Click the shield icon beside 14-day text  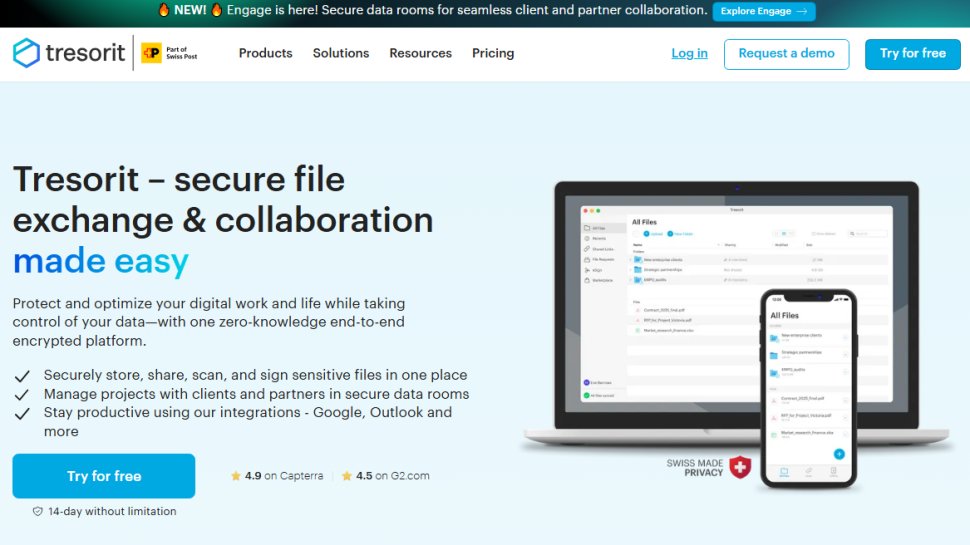[38, 512]
